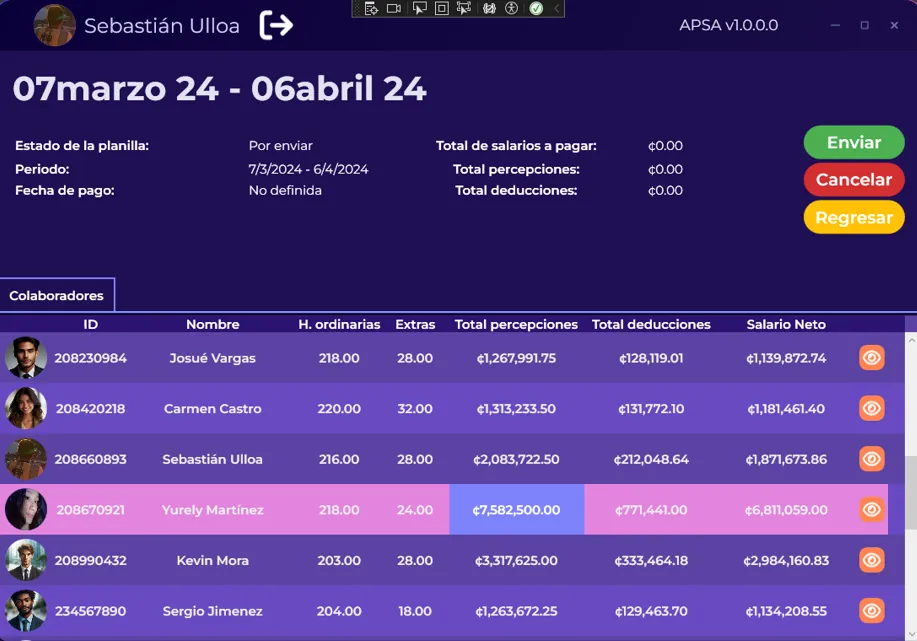Switch to the Colaboradores tab
Screen dimensions: 917x641
point(57,296)
